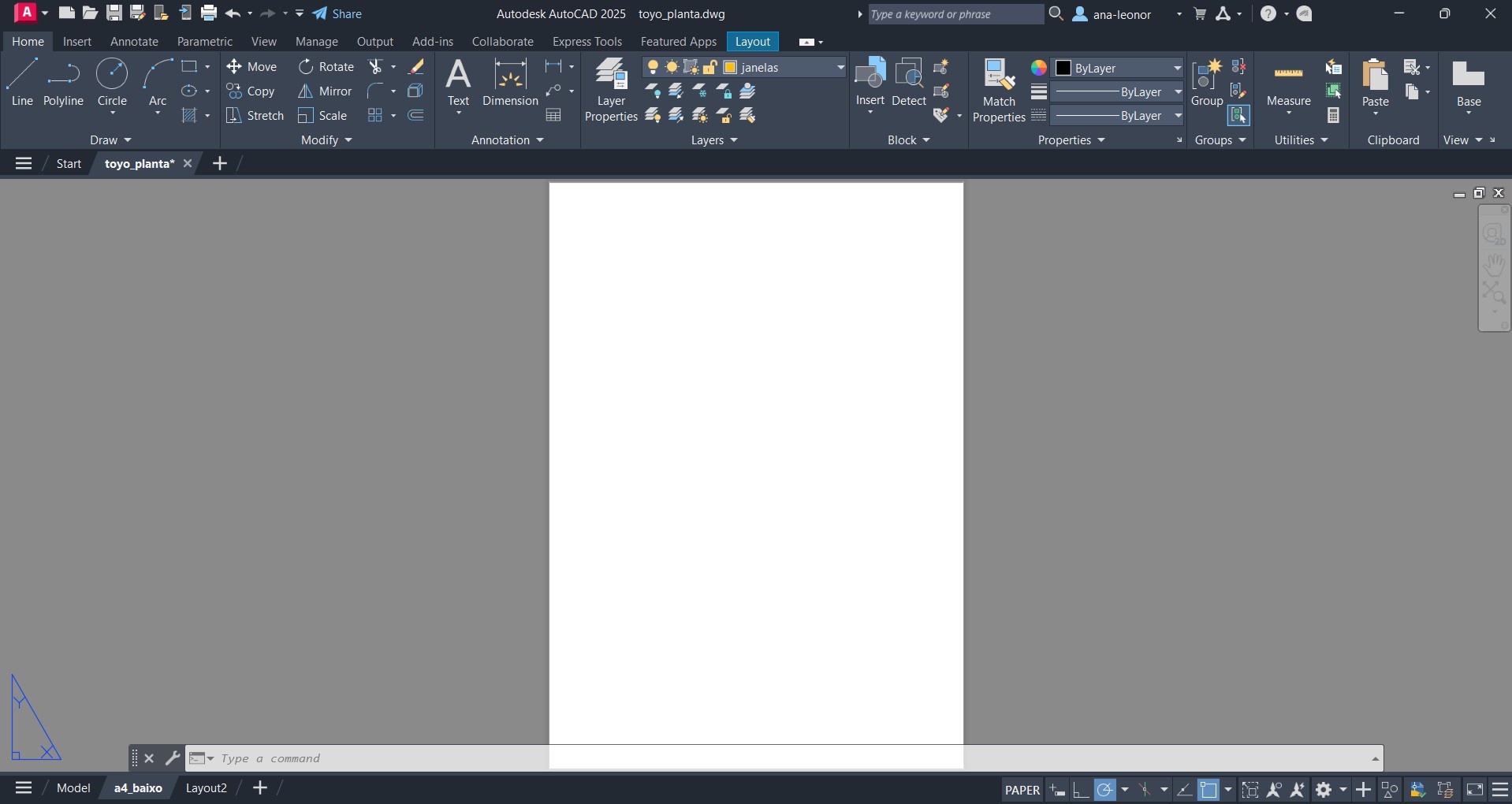Expand the Draw panel

(x=110, y=140)
